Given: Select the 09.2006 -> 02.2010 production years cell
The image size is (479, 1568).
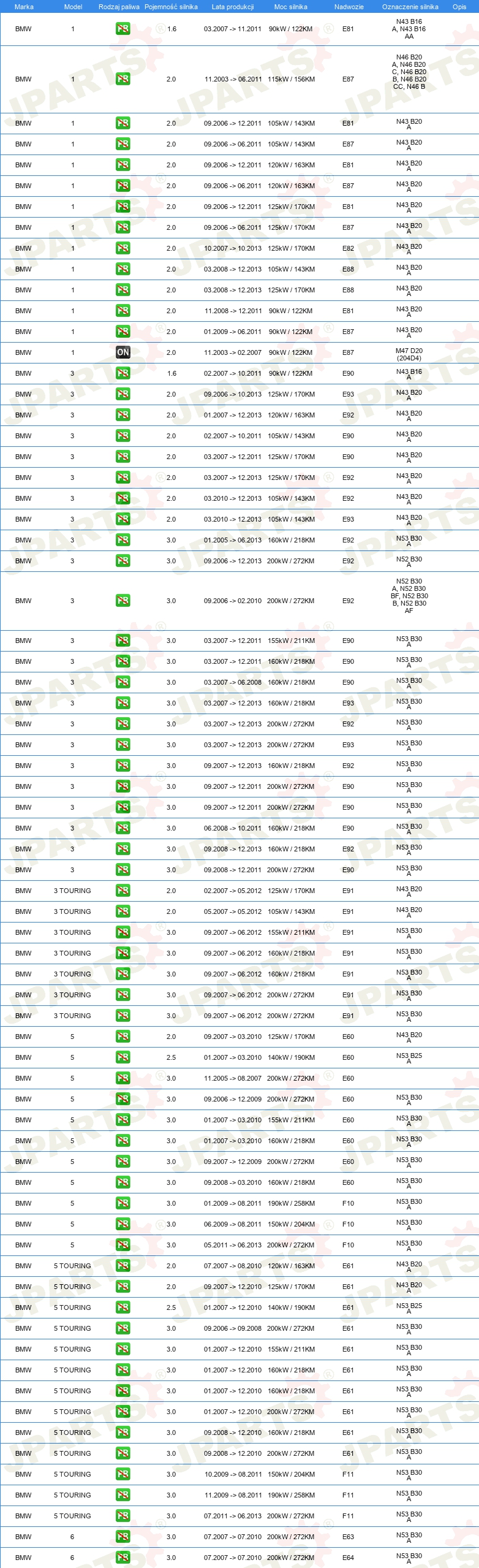Looking at the screenshot, I should tap(233, 601).
